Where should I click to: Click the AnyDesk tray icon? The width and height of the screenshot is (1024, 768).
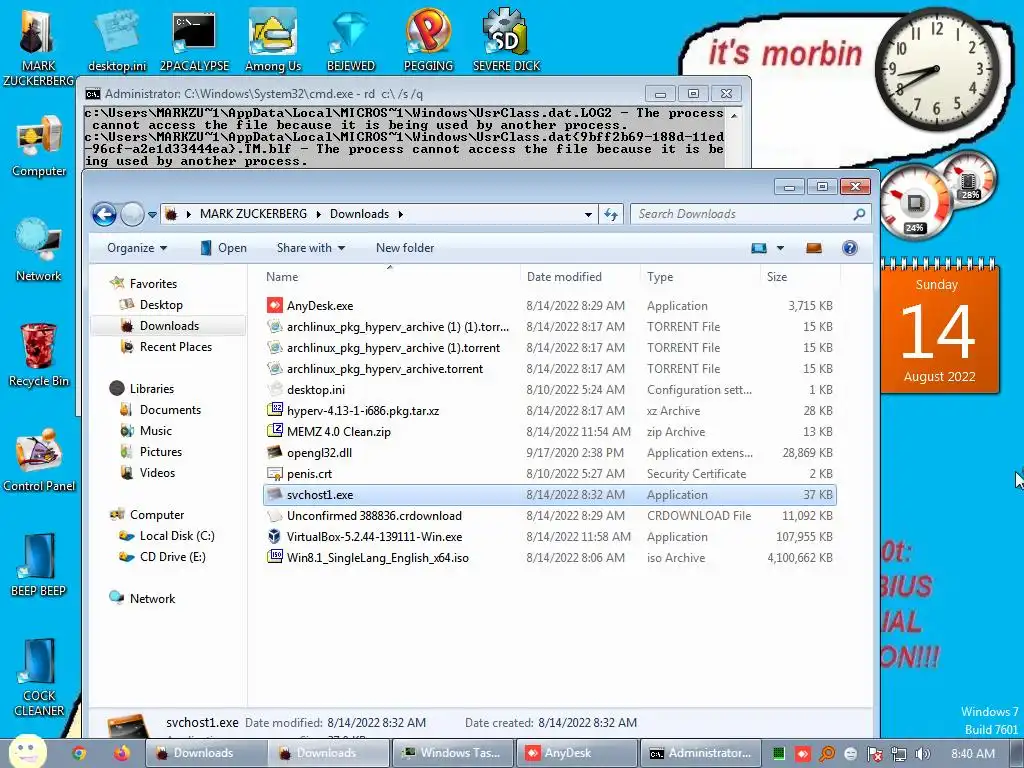pos(803,754)
